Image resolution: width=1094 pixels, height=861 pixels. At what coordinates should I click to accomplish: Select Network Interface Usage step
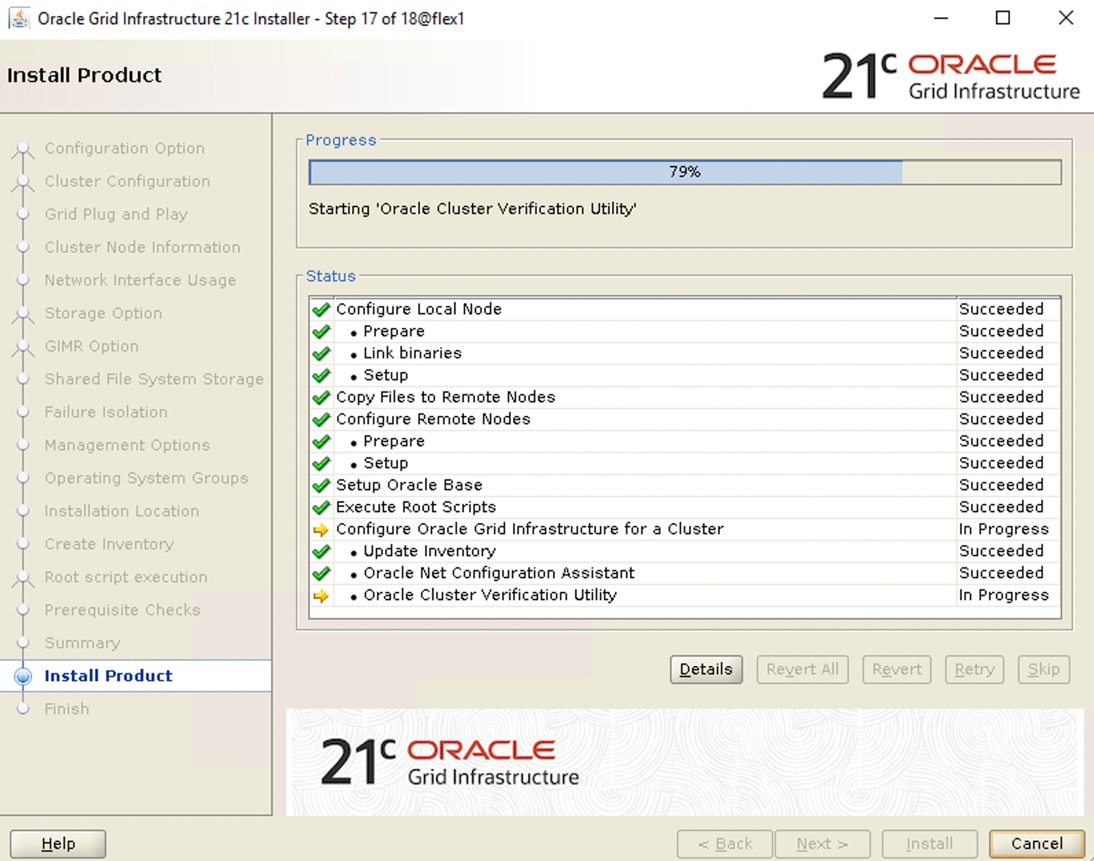(x=140, y=280)
